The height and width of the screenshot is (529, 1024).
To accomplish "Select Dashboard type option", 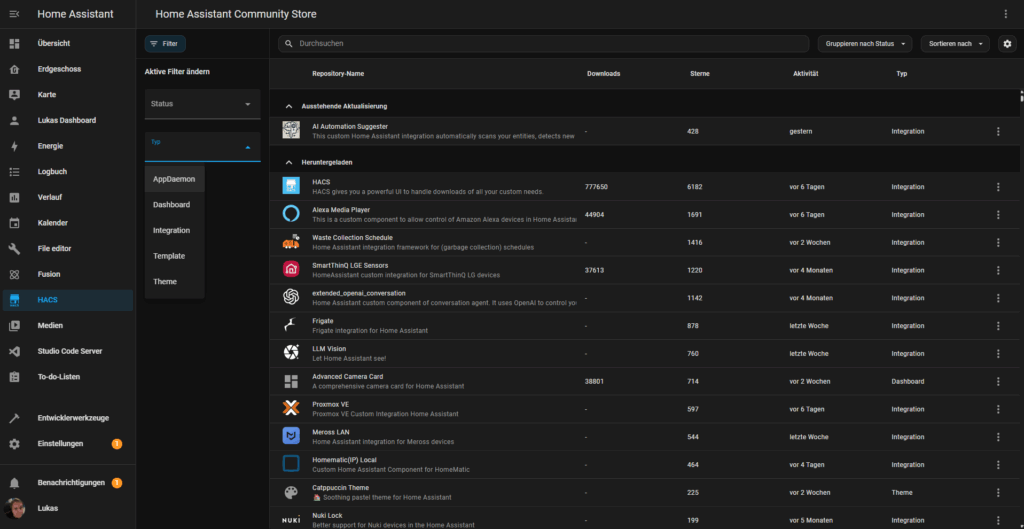I will pos(174,205).
